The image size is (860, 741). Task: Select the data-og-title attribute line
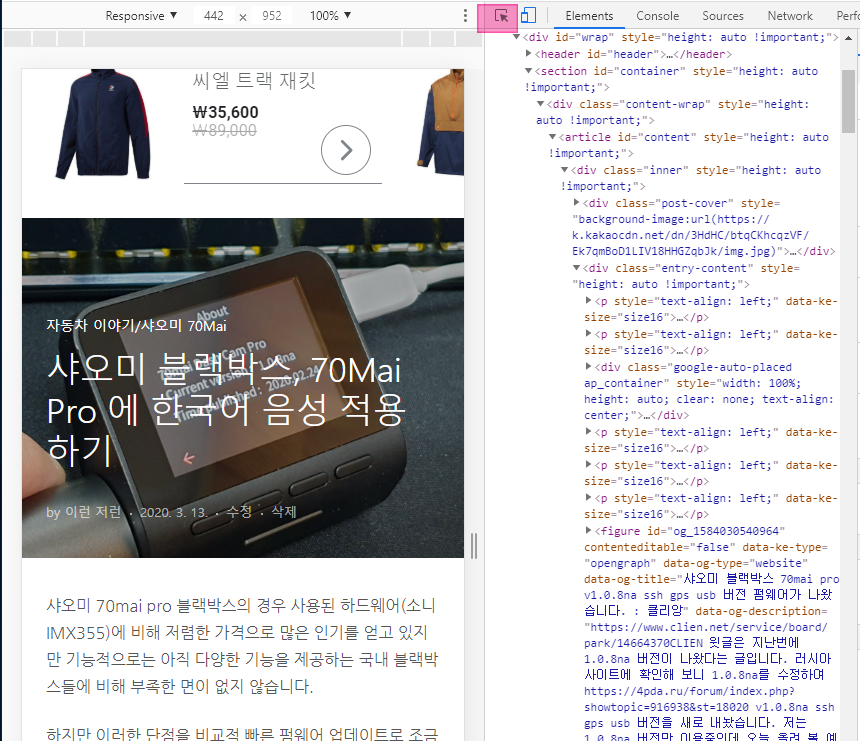click(711, 595)
